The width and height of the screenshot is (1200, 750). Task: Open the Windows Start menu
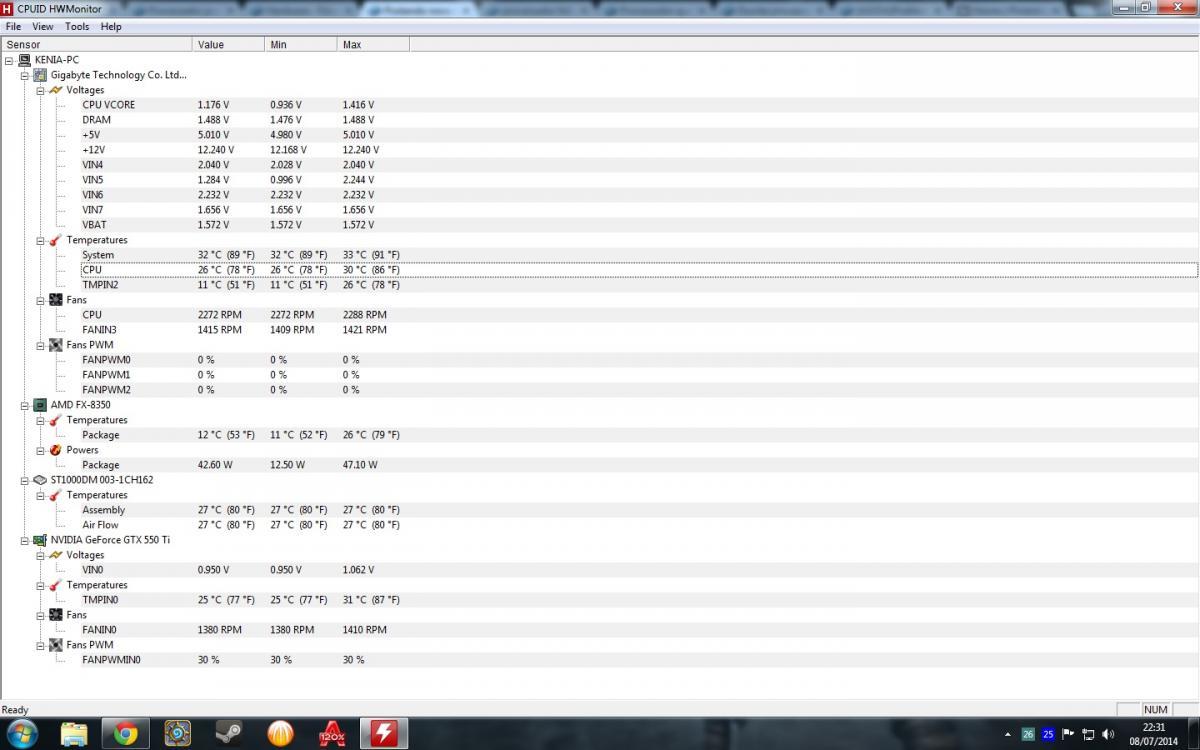[x=21, y=734]
